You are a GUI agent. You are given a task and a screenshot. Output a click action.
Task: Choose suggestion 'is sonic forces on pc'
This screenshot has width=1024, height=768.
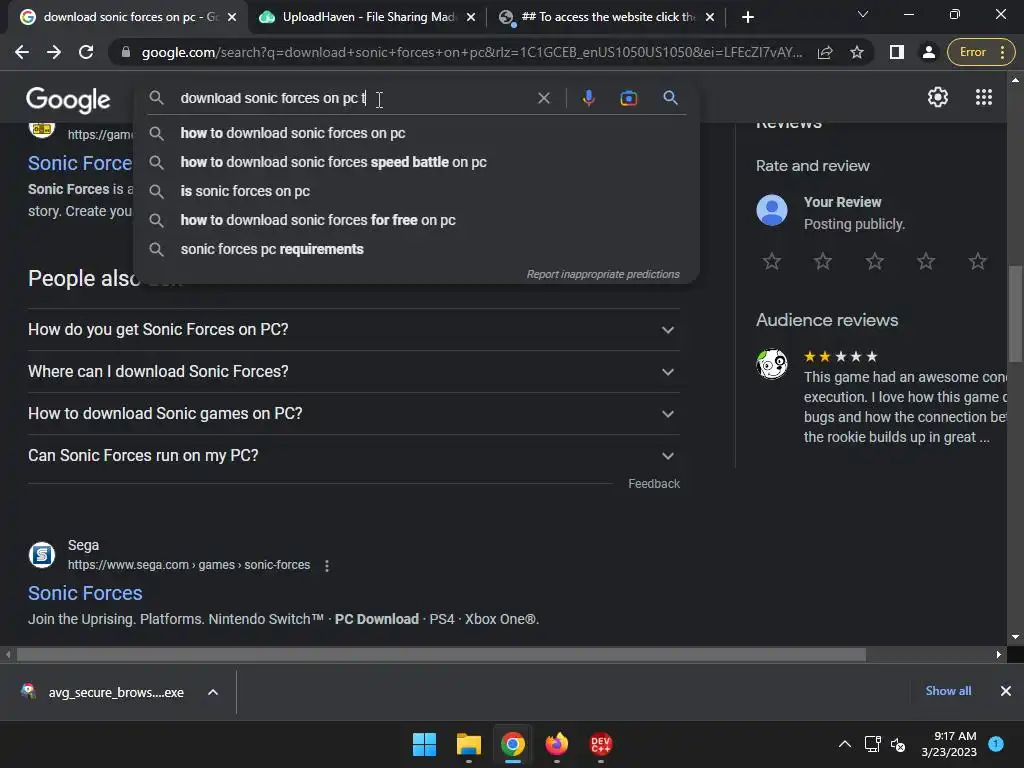point(417,191)
